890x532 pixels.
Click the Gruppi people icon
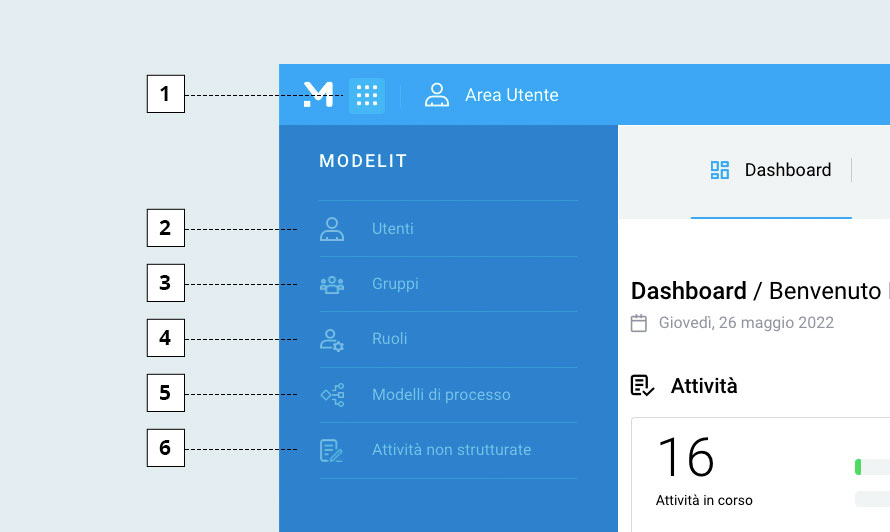pyautogui.click(x=331, y=284)
